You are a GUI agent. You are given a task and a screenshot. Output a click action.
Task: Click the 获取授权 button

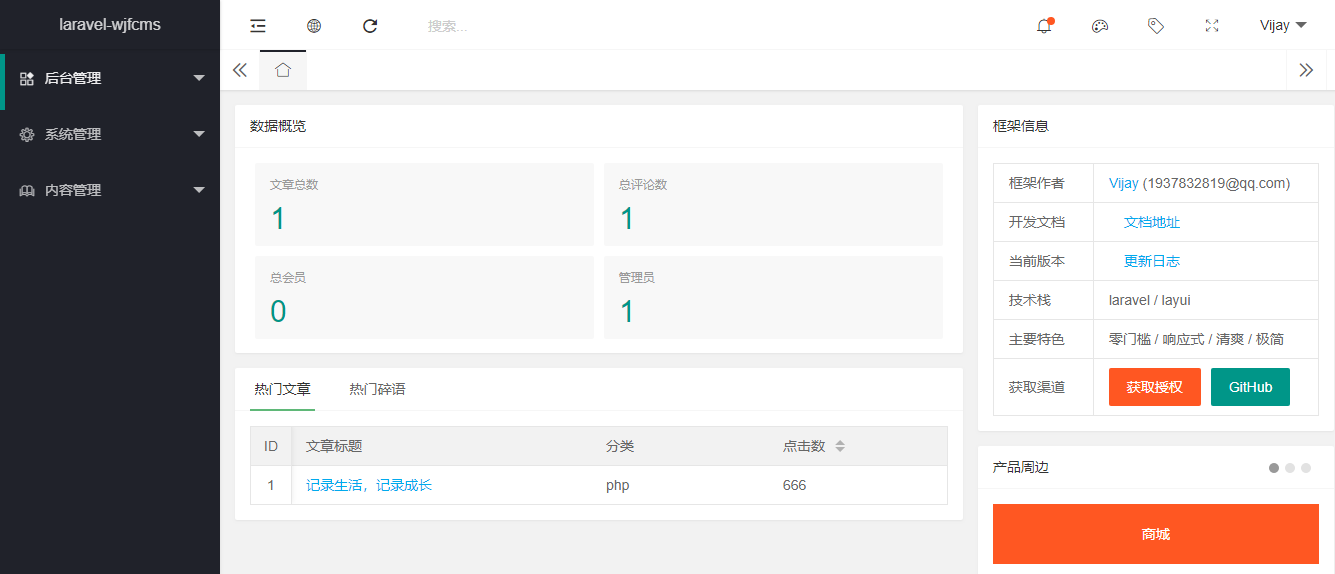1155,387
